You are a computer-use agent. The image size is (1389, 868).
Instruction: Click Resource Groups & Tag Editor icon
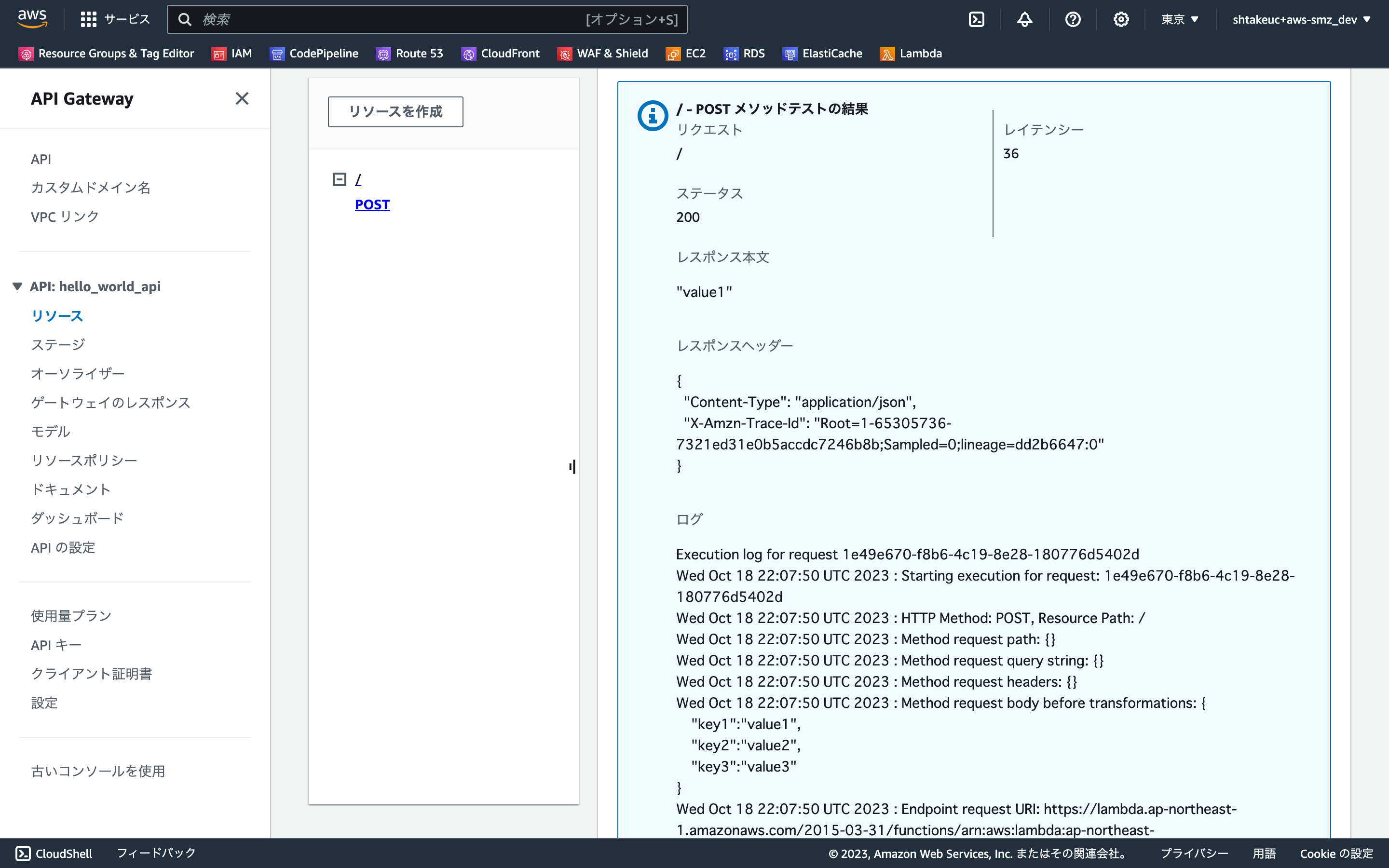coord(27,54)
